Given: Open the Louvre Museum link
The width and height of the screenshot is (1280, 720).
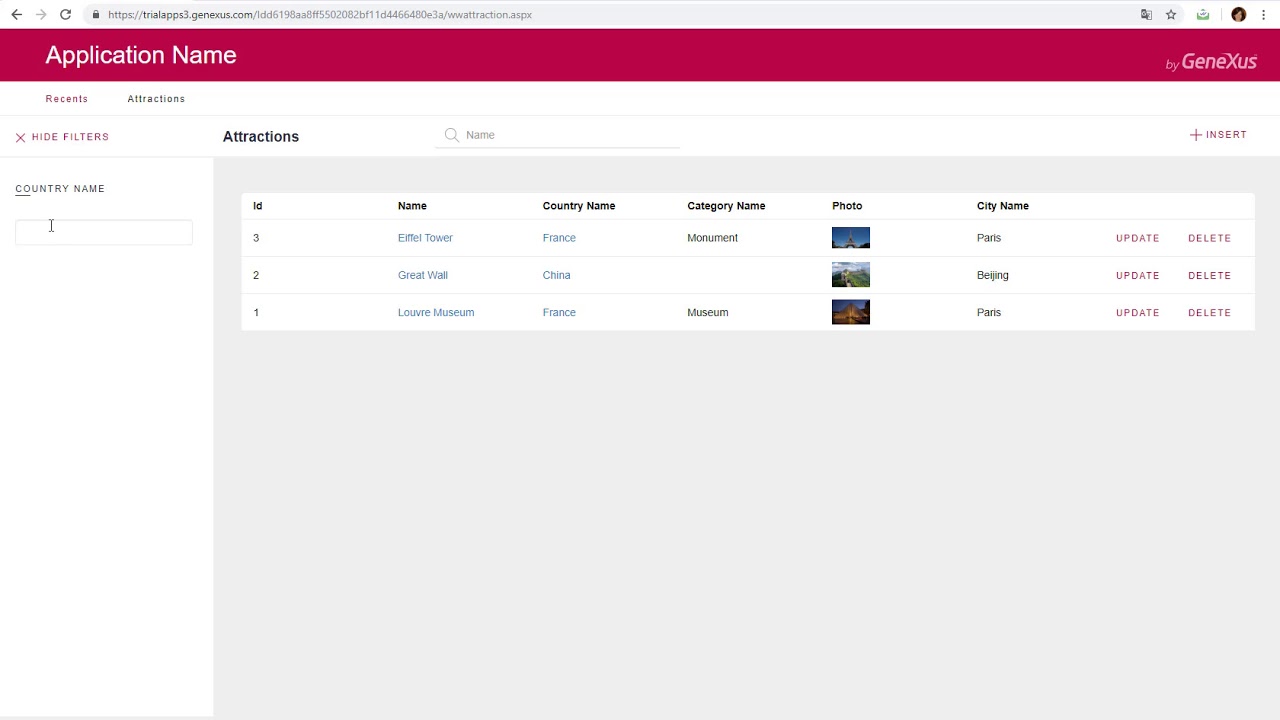Looking at the screenshot, I should [436, 312].
